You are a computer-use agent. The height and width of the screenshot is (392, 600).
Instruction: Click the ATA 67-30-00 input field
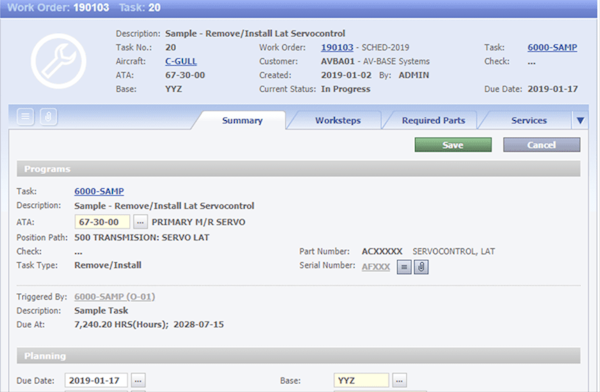pos(102,222)
